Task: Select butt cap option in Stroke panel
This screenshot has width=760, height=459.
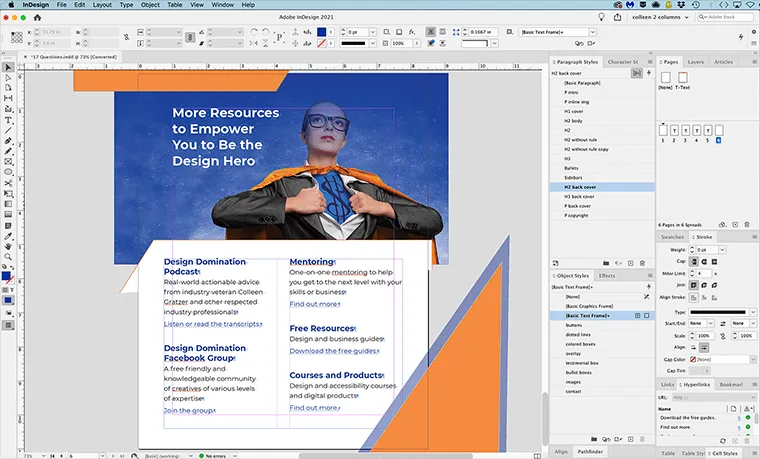Action: tap(694, 262)
